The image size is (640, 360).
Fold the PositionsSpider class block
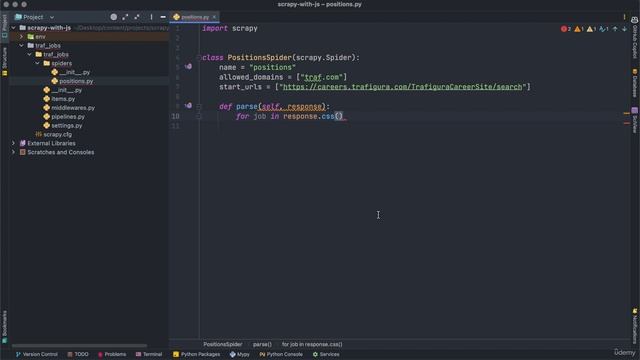(199, 58)
